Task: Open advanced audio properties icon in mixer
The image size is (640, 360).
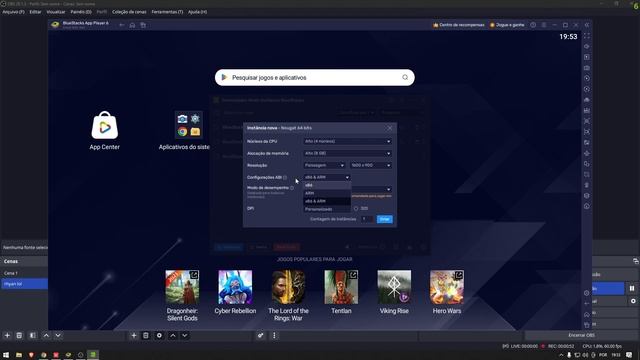Action: pos(260,336)
